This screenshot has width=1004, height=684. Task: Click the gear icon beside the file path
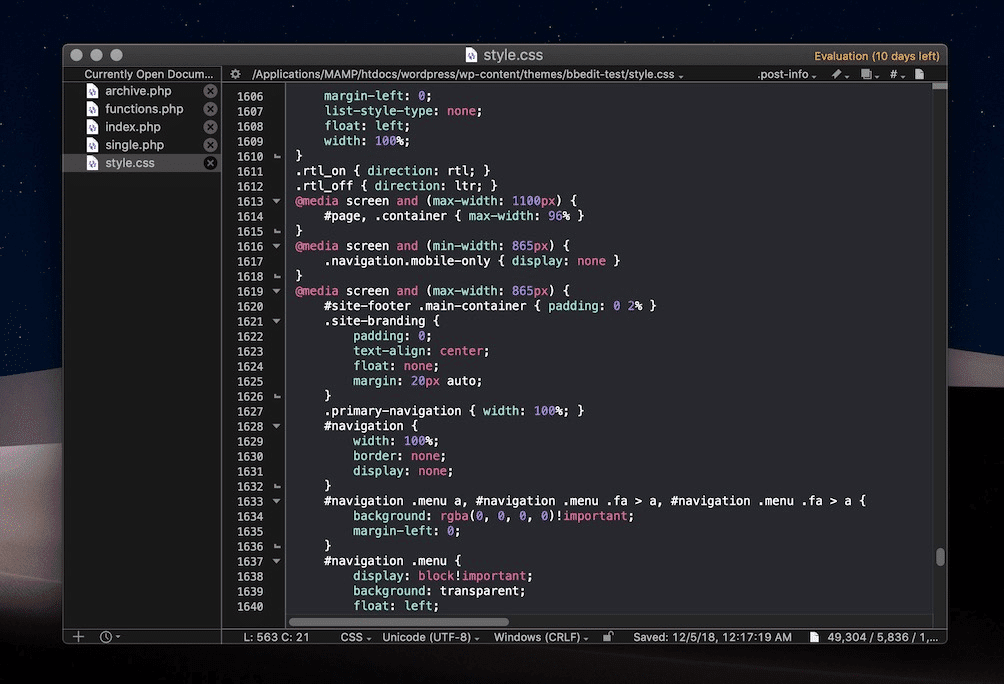click(x=235, y=74)
